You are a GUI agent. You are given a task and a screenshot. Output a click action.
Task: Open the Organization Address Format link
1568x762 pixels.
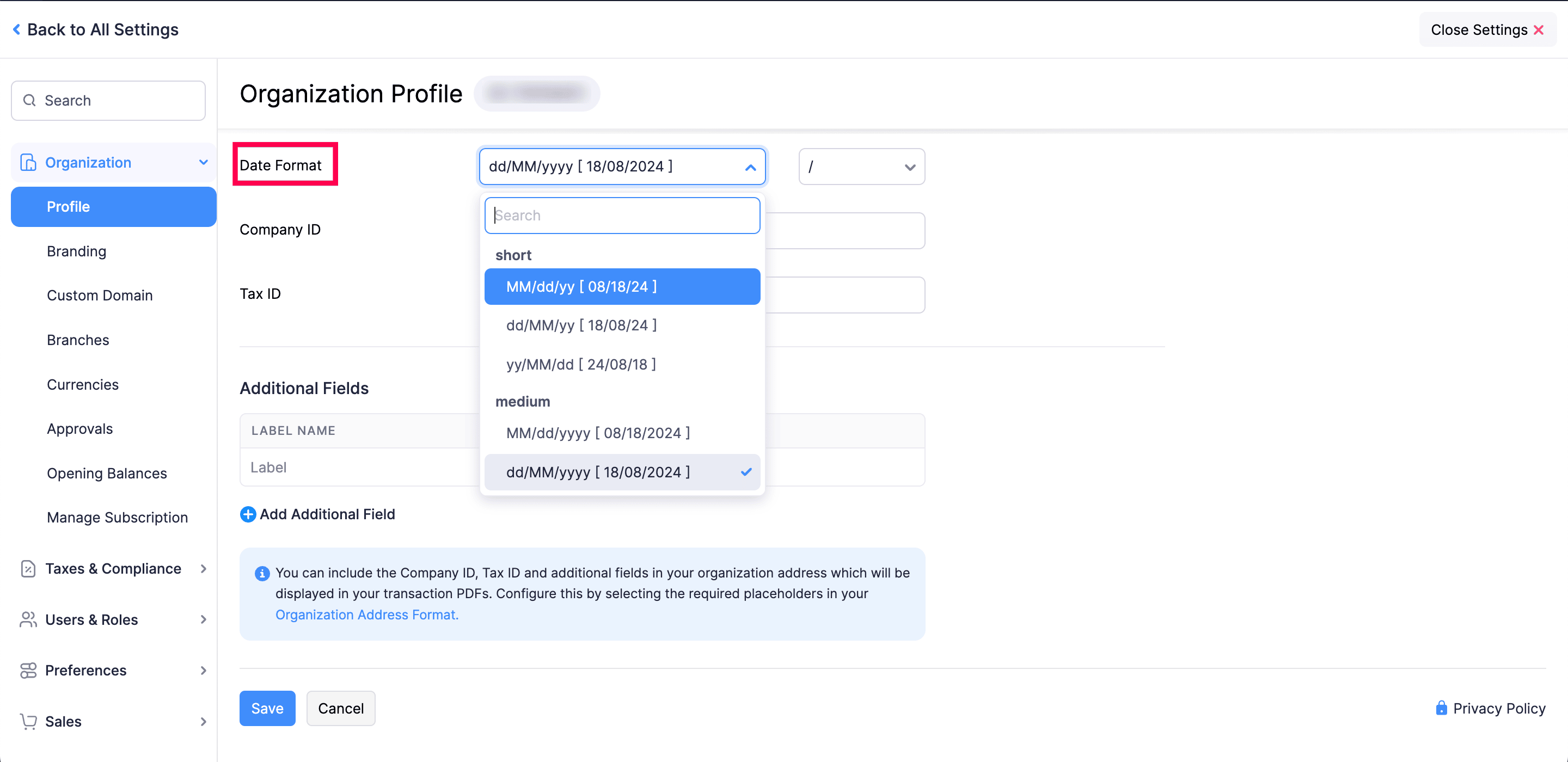point(366,614)
